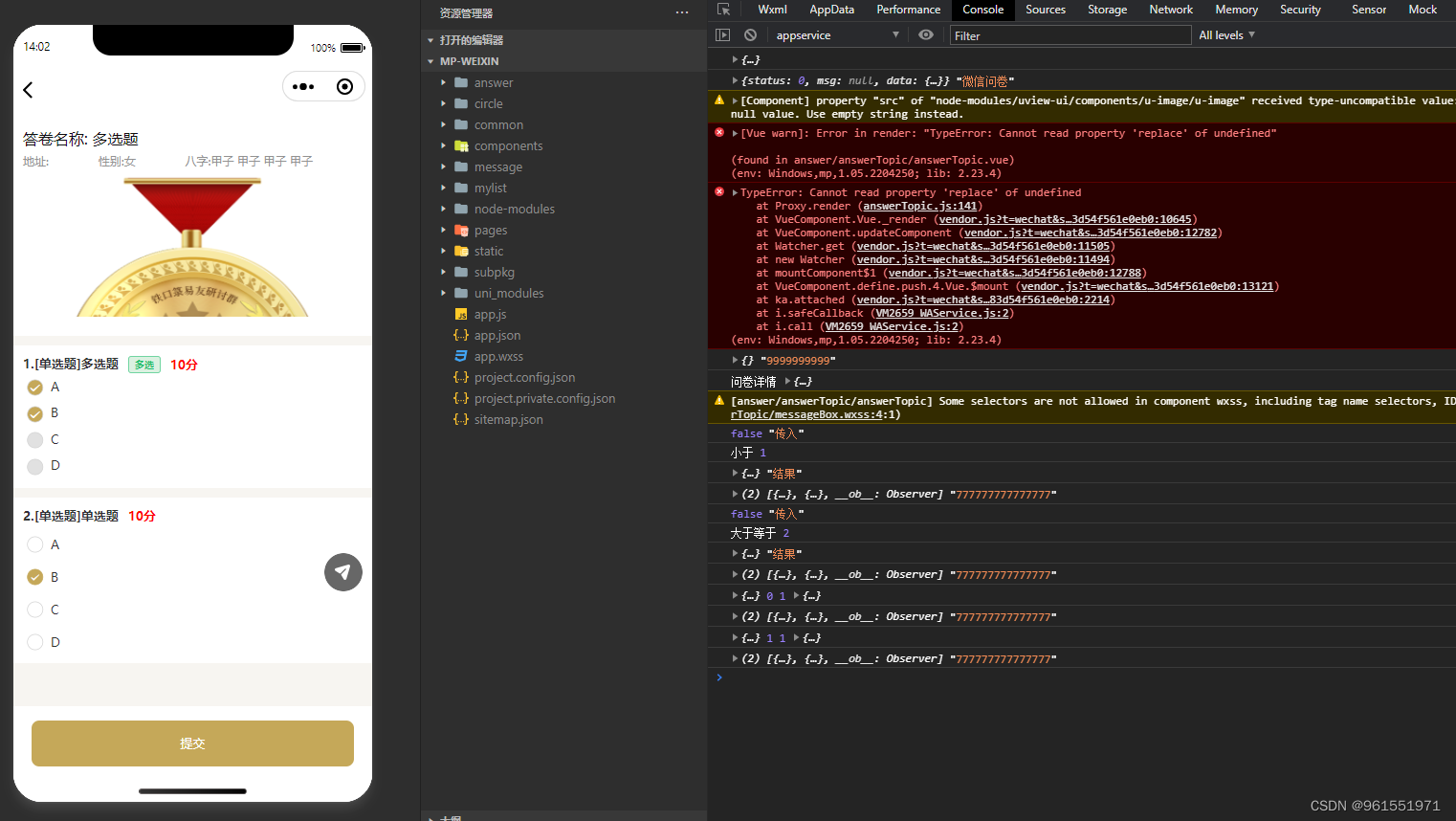This screenshot has width=1456, height=821.
Task: Open the mini program three-dots menu
Action: (303, 87)
